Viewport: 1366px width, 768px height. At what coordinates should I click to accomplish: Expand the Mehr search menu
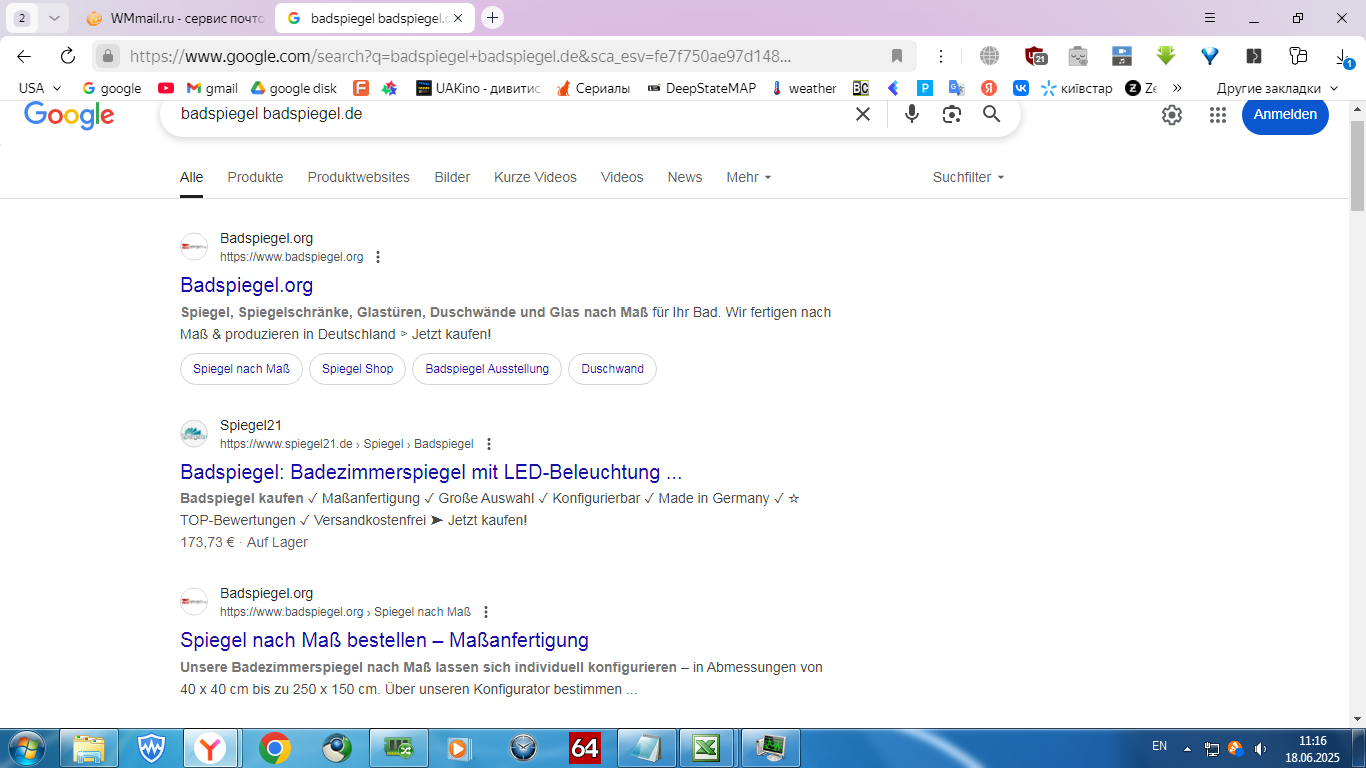(x=749, y=177)
